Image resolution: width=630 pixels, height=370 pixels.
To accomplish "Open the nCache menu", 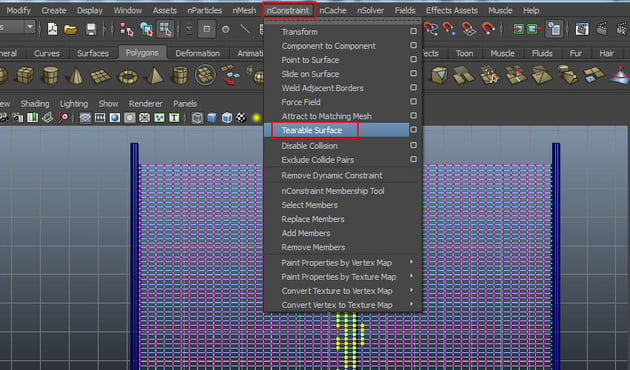I will pos(333,10).
